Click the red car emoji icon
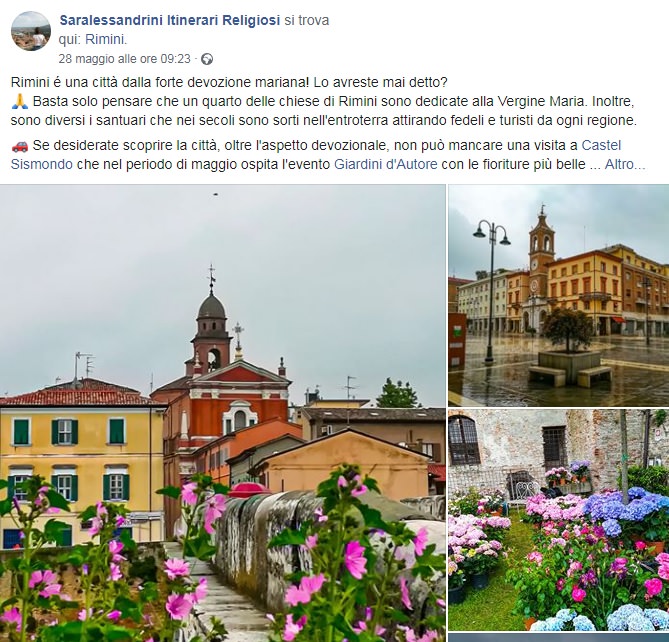669x642 pixels. [20, 146]
